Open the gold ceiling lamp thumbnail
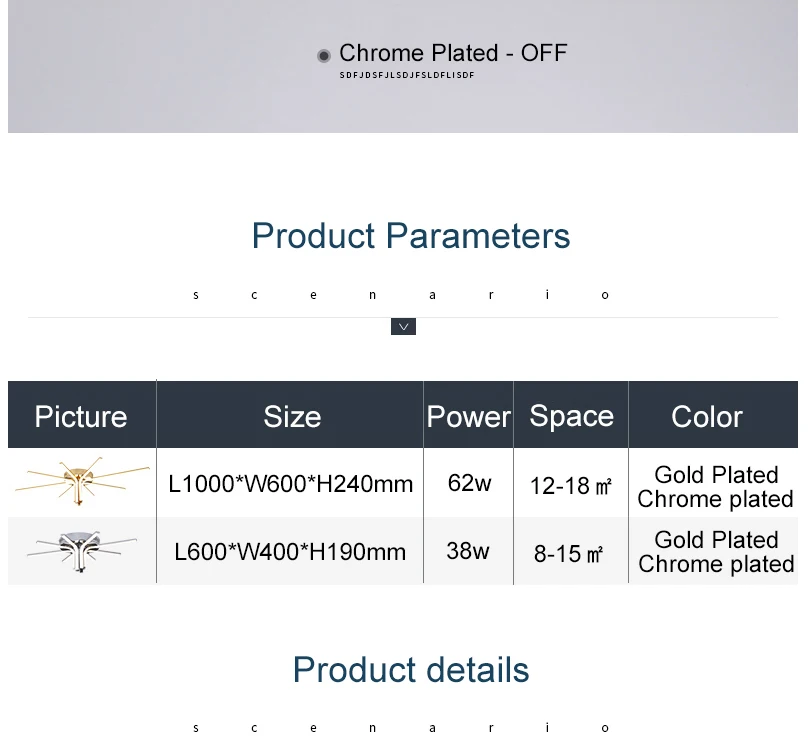812x743 pixels. pyautogui.click(x=82, y=481)
